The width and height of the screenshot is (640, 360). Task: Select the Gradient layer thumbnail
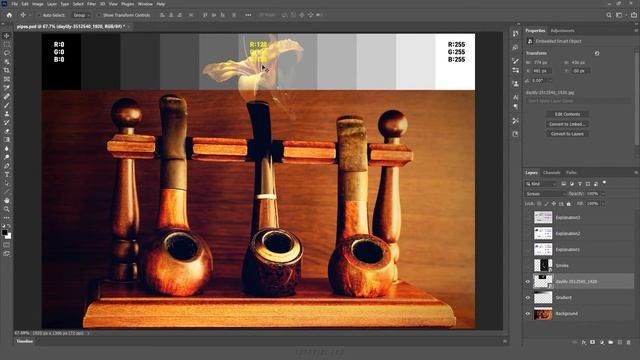tap(543, 298)
